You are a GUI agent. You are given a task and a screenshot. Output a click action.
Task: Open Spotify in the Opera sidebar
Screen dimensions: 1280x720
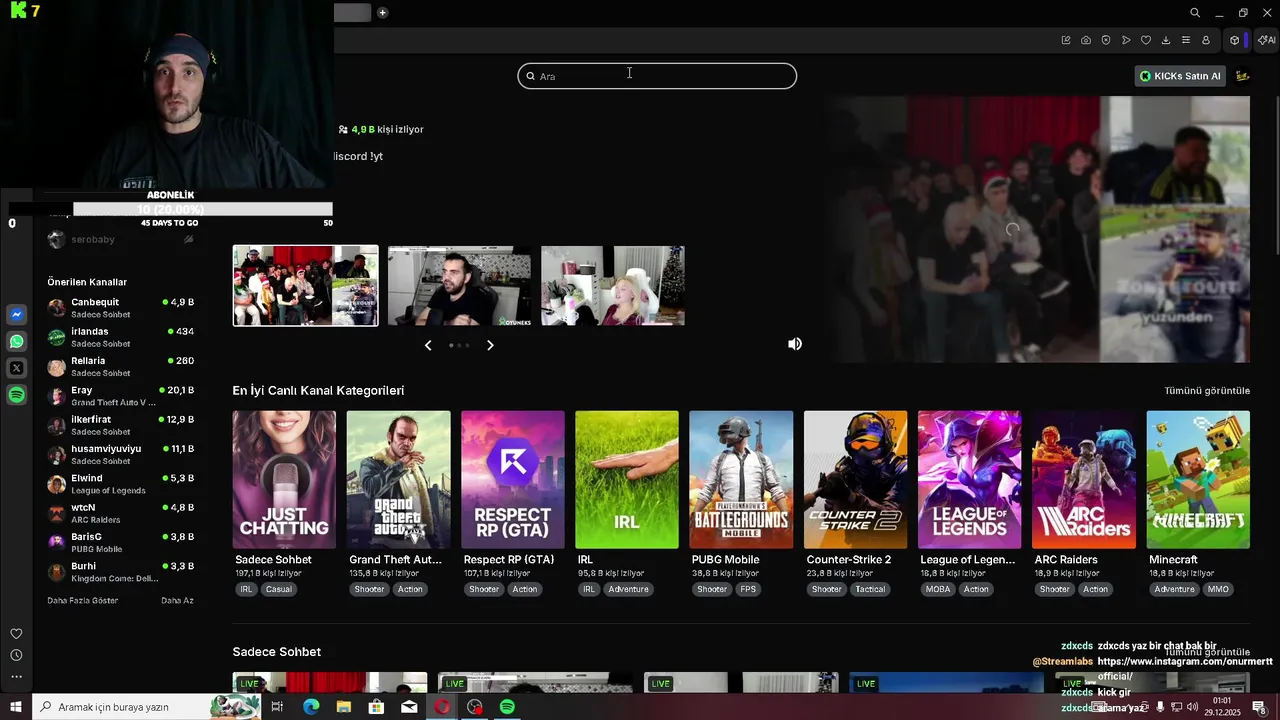(16, 395)
